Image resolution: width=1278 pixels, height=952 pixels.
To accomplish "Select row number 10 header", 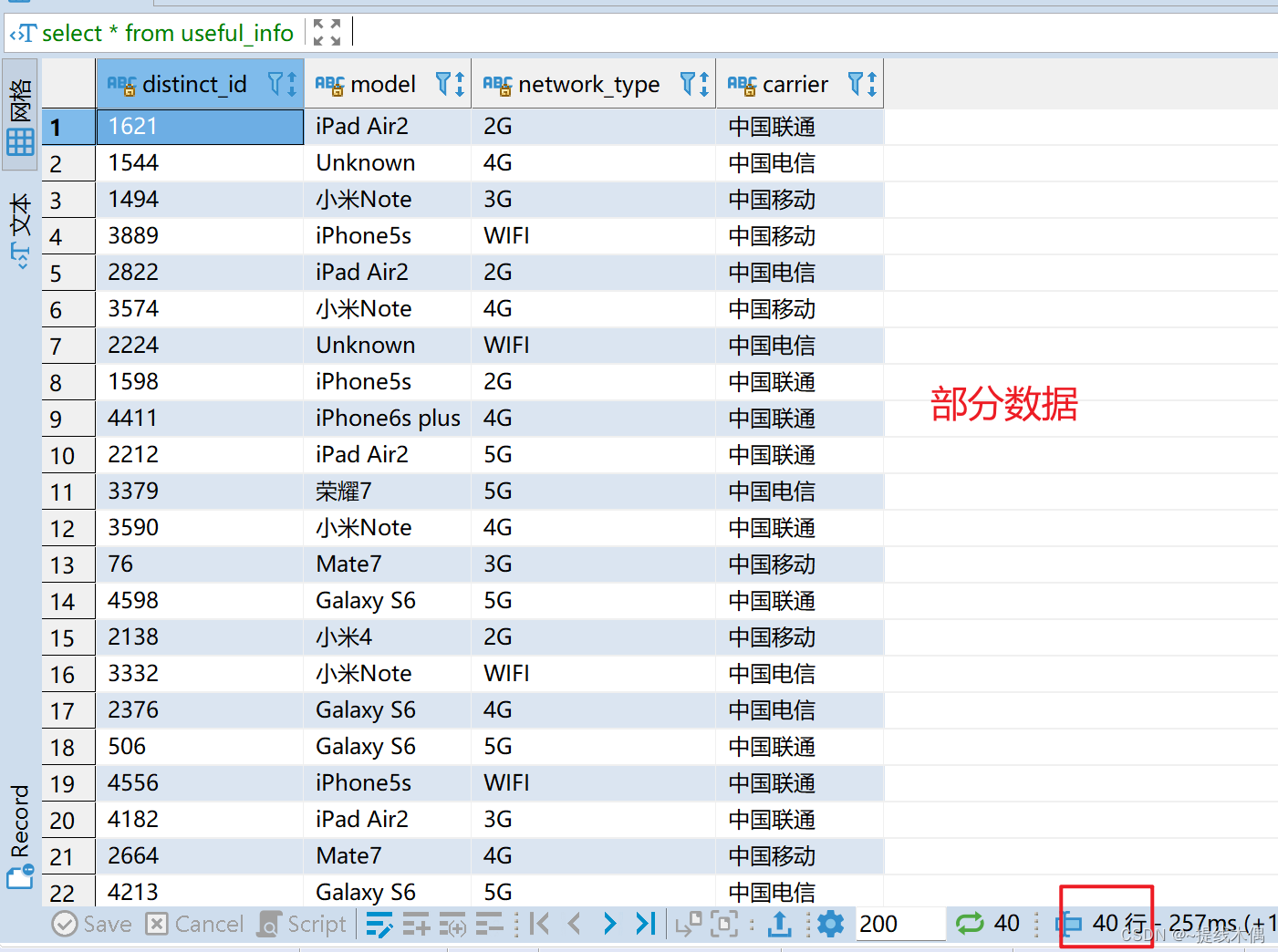I will coord(68,455).
